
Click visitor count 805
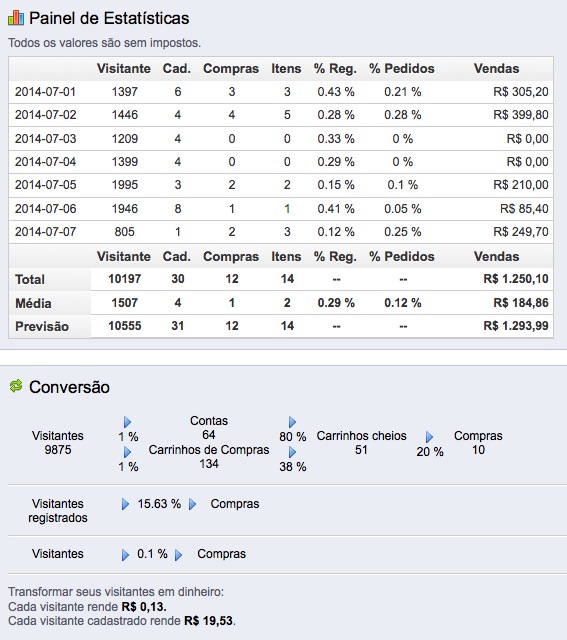point(125,232)
